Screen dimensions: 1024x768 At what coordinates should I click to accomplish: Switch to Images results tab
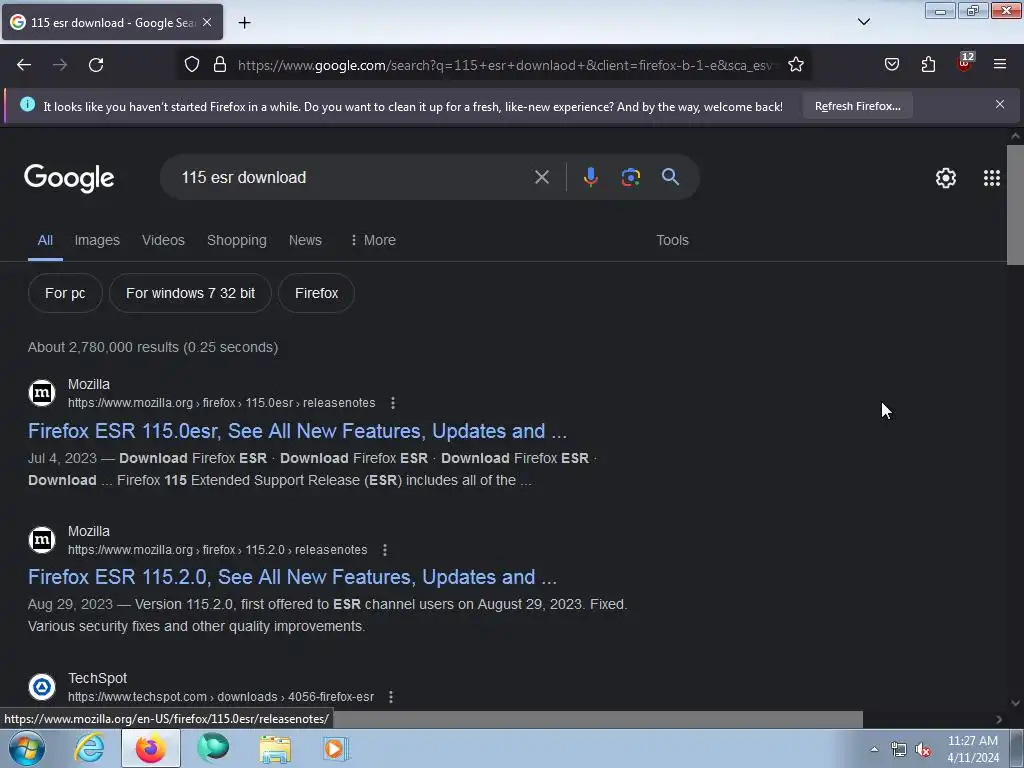tap(97, 240)
